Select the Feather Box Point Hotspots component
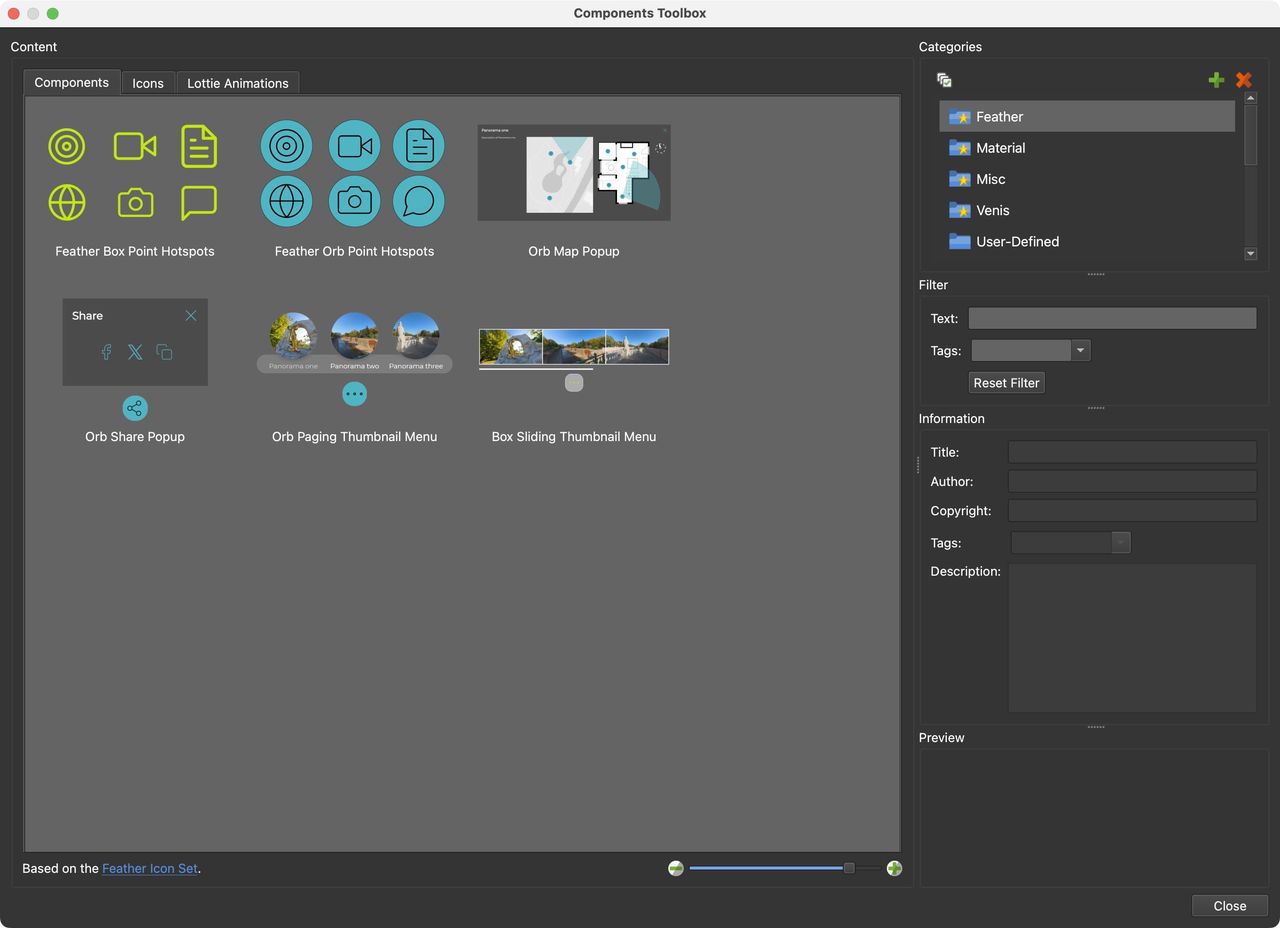The height and width of the screenshot is (928, 1280). pos(135,173)
